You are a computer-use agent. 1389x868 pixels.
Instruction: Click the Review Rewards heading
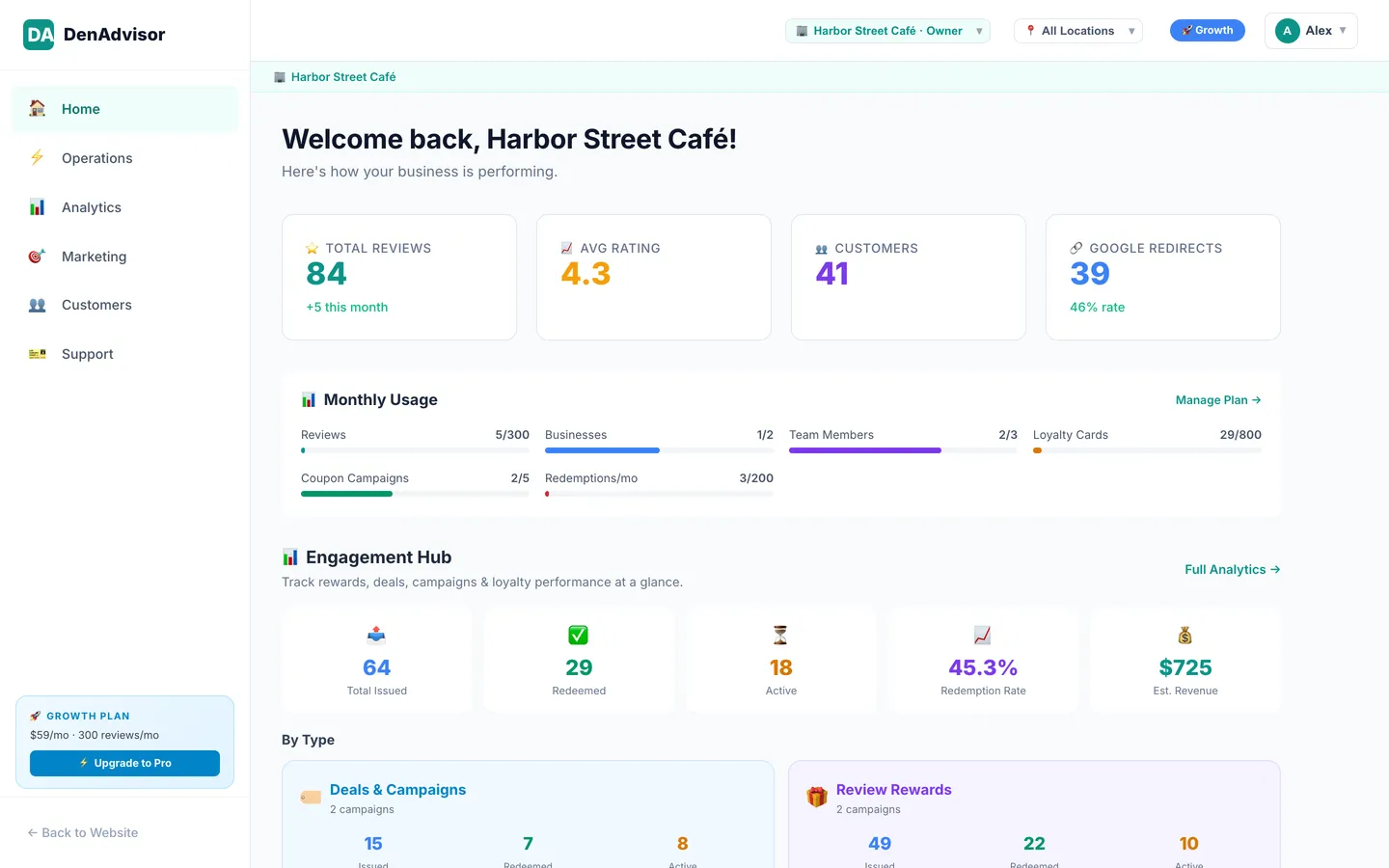(894, 790)
